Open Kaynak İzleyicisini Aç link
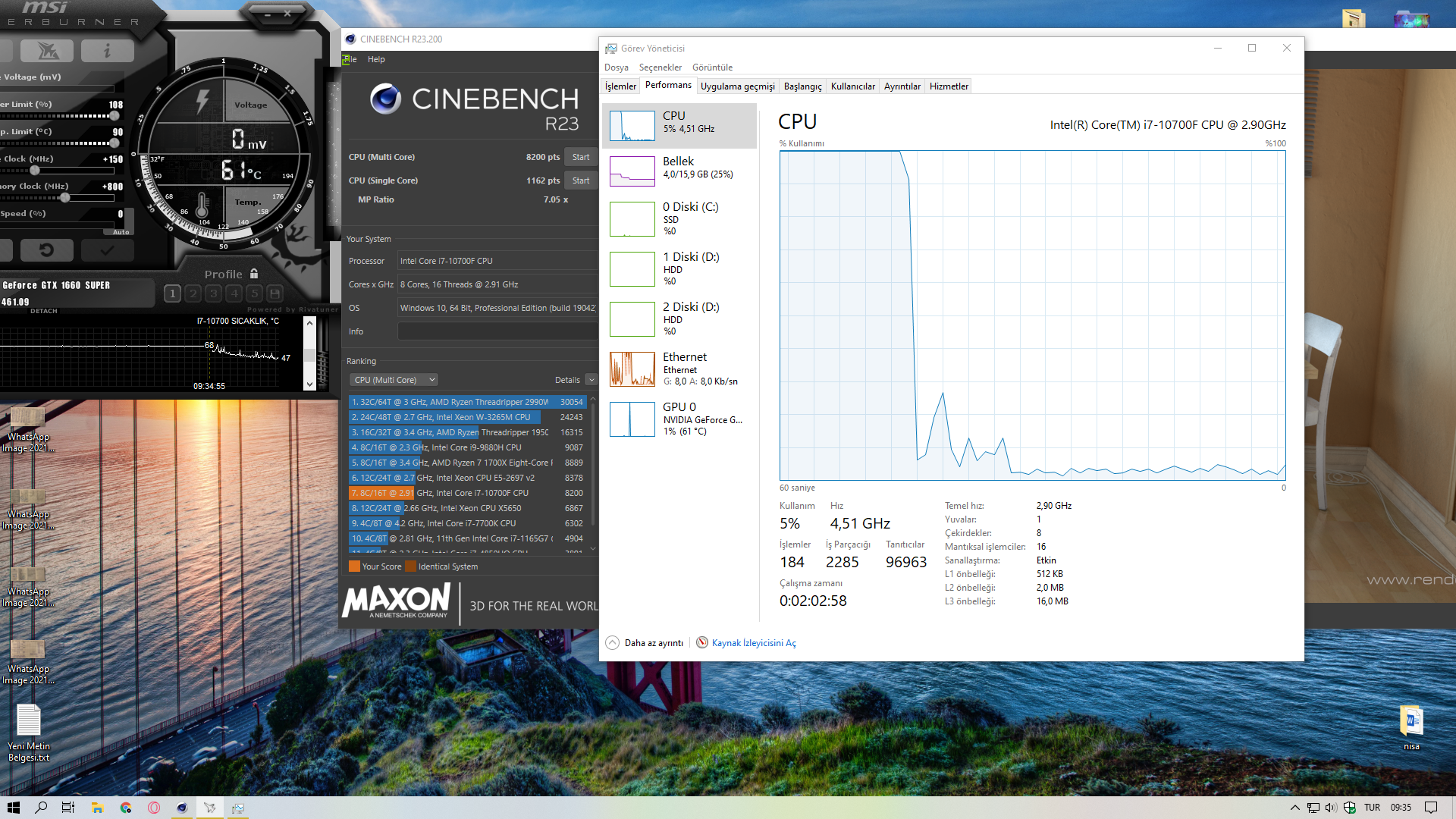The width and height of the screenshot is (1456, 819). click(754, 643)
